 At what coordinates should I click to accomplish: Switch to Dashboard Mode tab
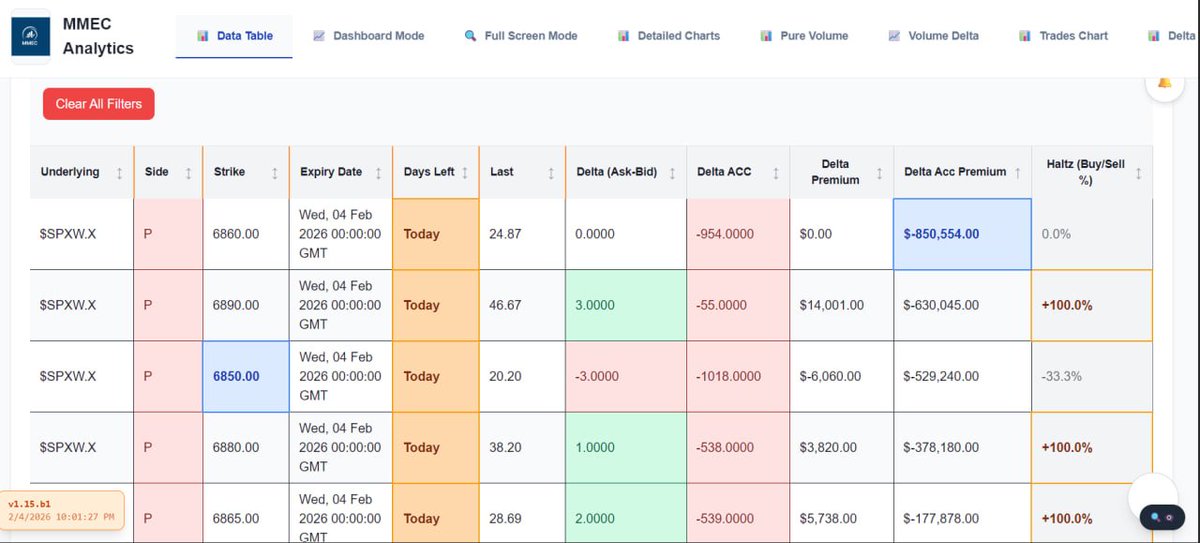click(368, 36)
